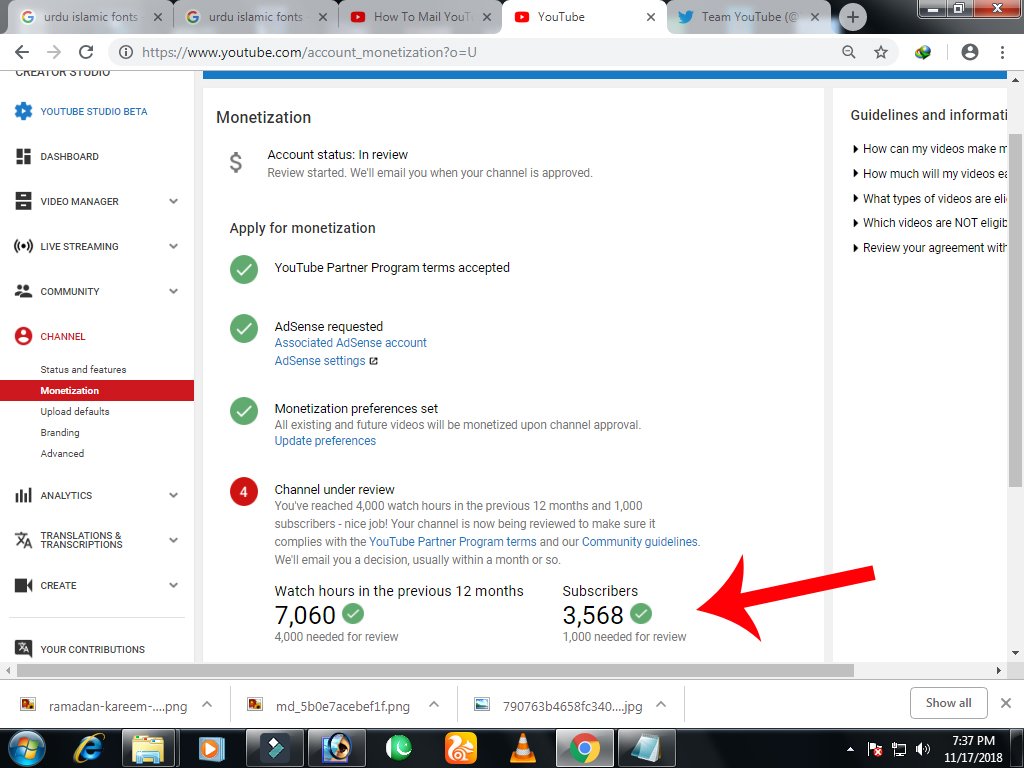Viewport: 1024px width, 768px height.
Task: Click Show all downloads button
Action: 948,703
